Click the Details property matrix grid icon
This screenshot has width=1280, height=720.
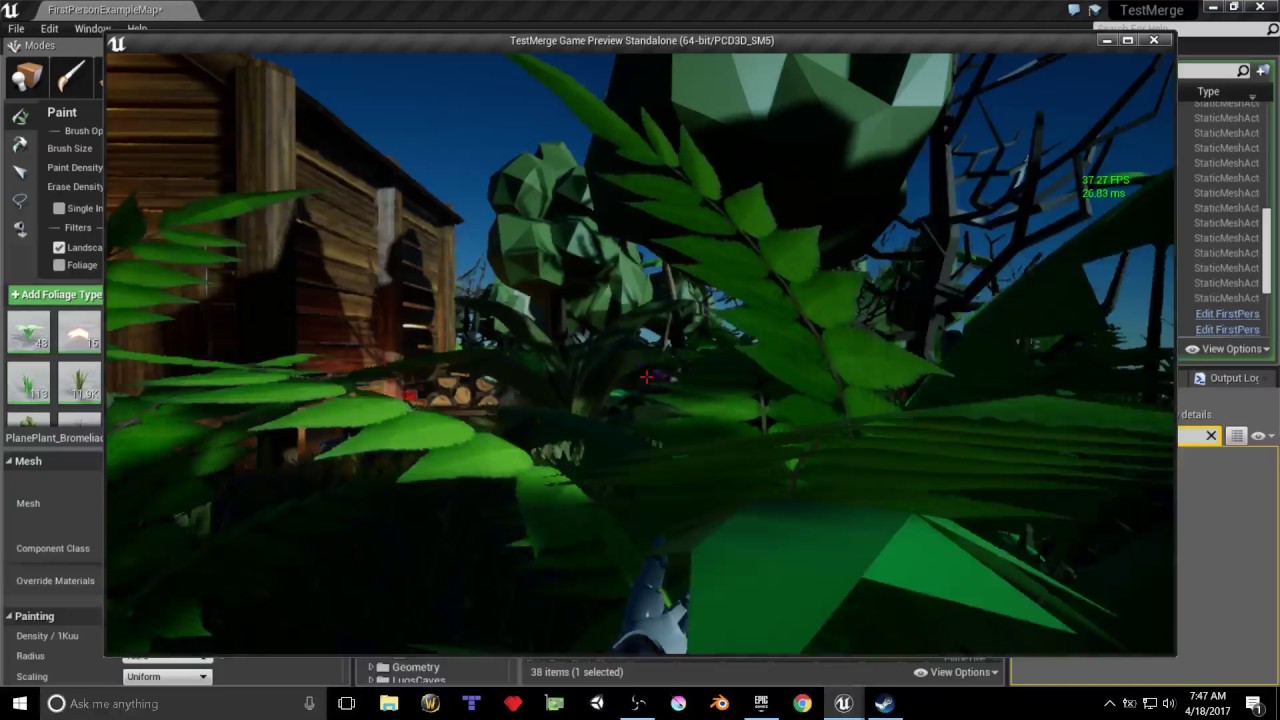point(1237,436)
